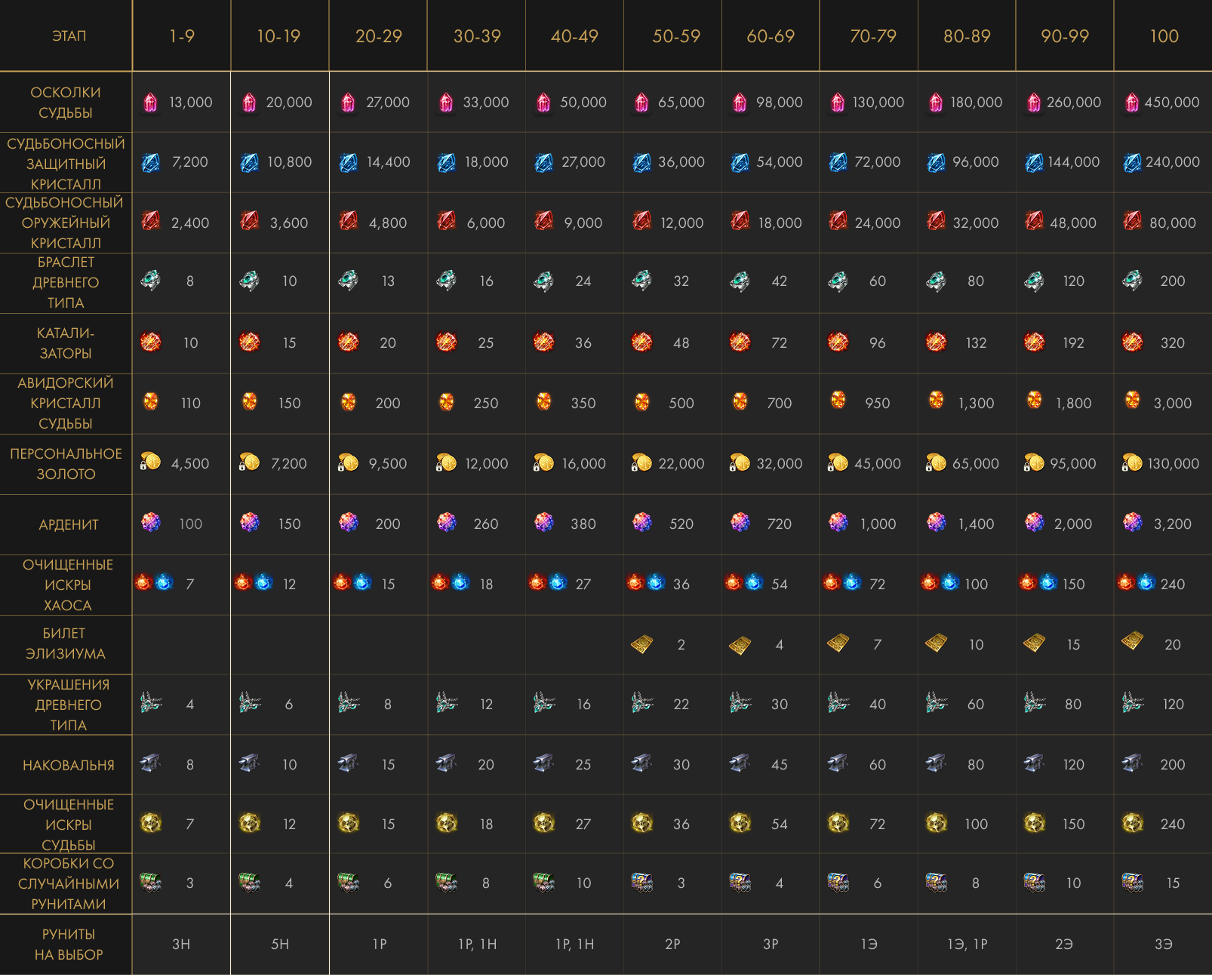Click the 1Э, 1Р runite choice cell
Image resolution: width=1212 pixels, height=980 pixels.
pyautogui.click(x=967, y=944)
